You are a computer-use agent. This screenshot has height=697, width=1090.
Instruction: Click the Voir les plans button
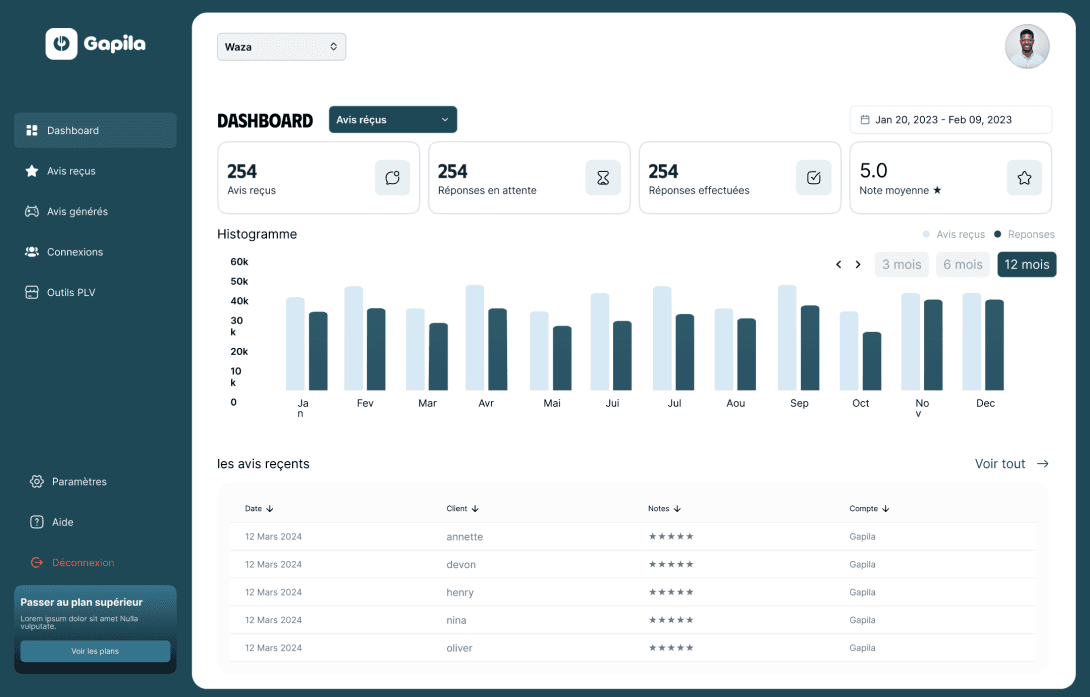click(95, 651)
